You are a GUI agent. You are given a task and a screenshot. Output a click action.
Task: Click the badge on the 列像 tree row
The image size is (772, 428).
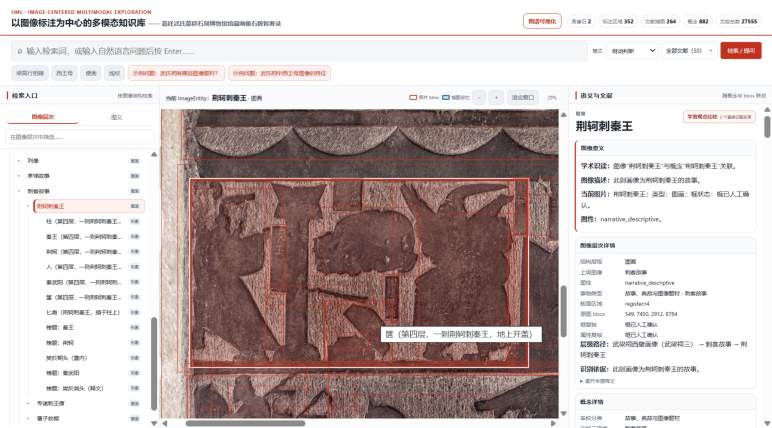(x=134, y=161)
